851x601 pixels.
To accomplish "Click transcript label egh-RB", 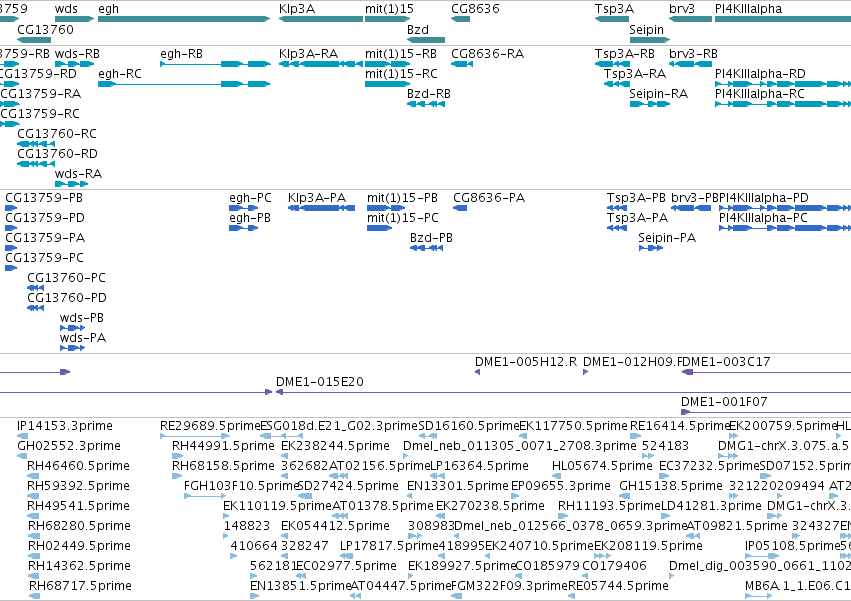I will pyautogui.click(x=181, y=54).
